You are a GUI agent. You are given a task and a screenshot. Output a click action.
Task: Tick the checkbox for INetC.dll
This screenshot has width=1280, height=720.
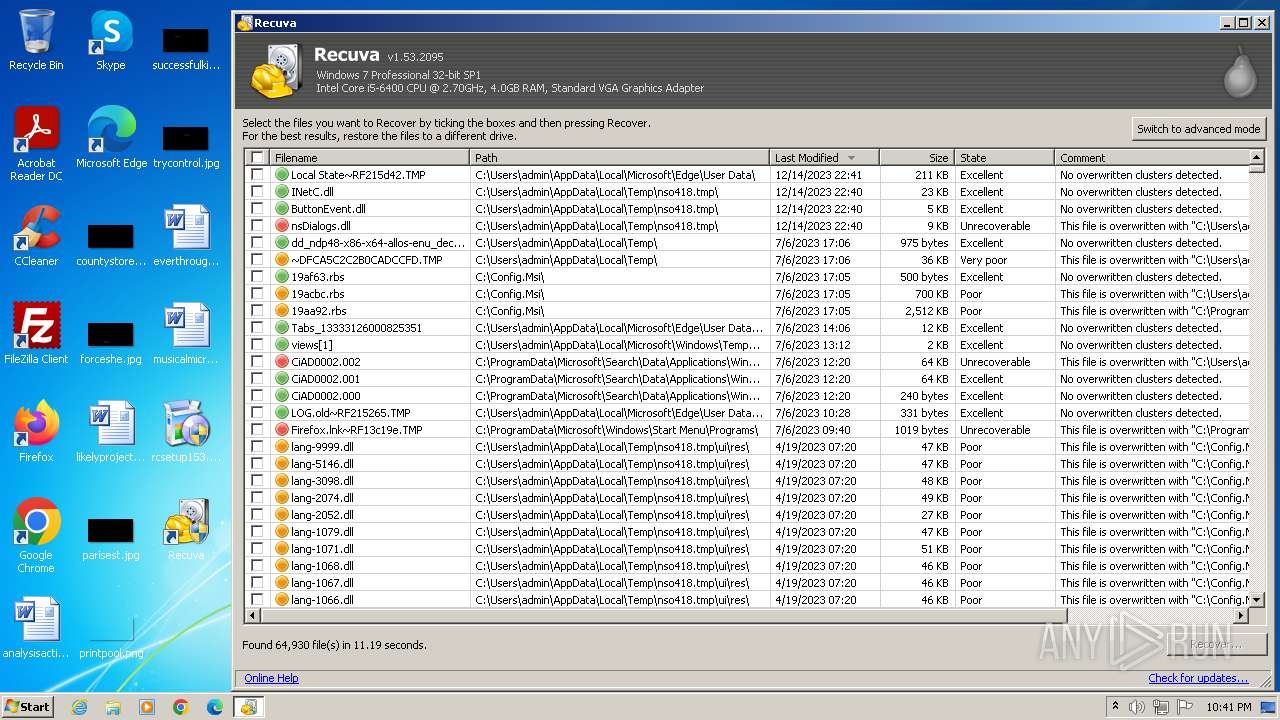[257, 192]
